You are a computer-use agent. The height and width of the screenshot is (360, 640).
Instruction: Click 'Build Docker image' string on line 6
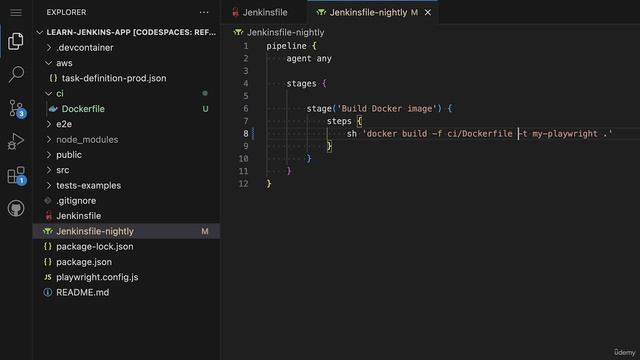coord(387,109)
